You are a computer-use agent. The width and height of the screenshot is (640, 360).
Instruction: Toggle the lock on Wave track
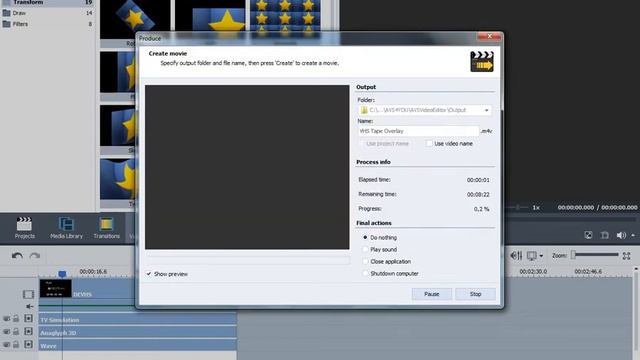(16, 344)
